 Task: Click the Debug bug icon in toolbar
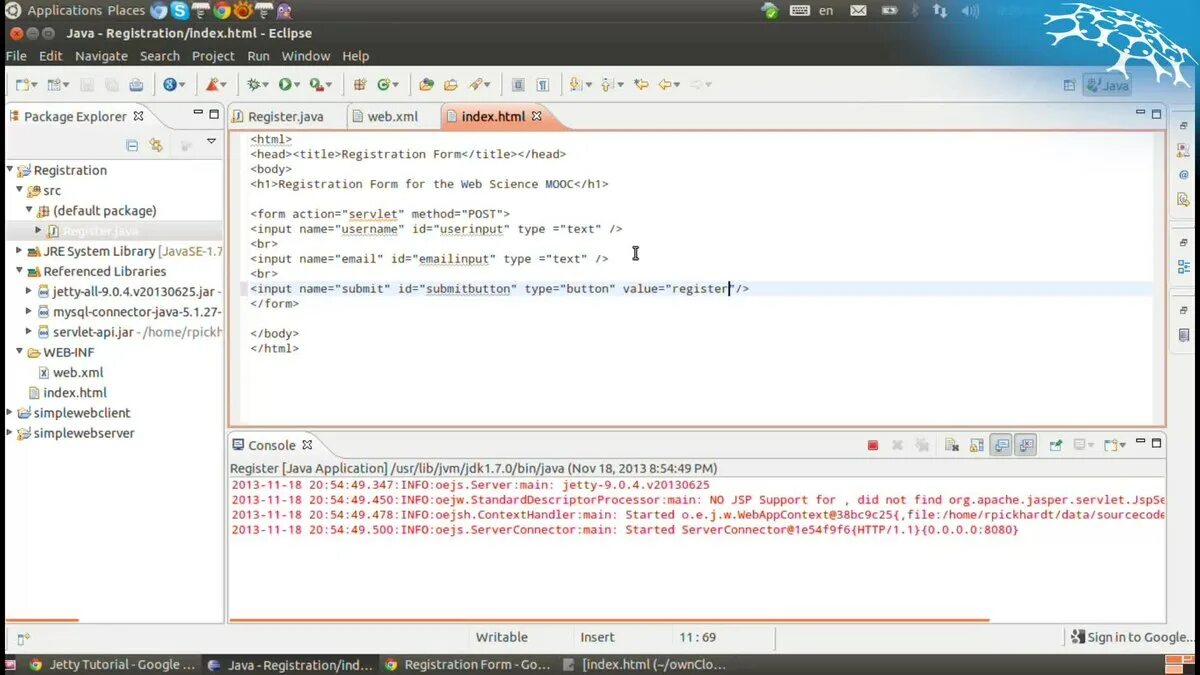[253, 85]
